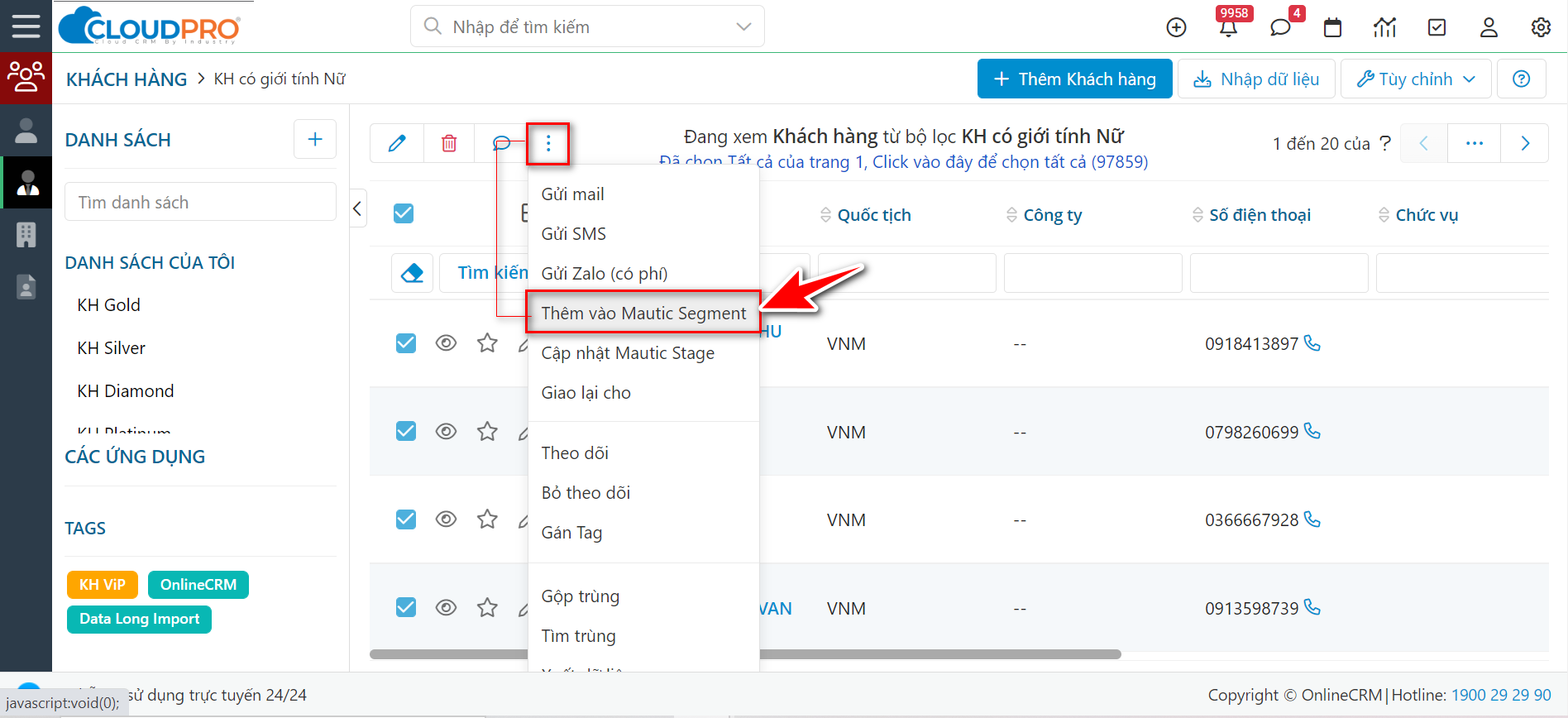Star the row with phone 0918413897
1568x718 pixels.
[x=487, y=342]
